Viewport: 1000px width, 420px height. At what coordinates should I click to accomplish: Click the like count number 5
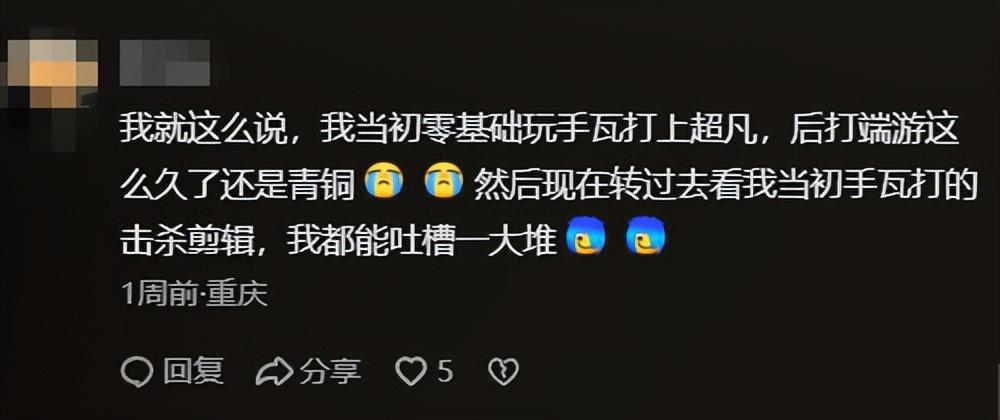click(445, 372)
